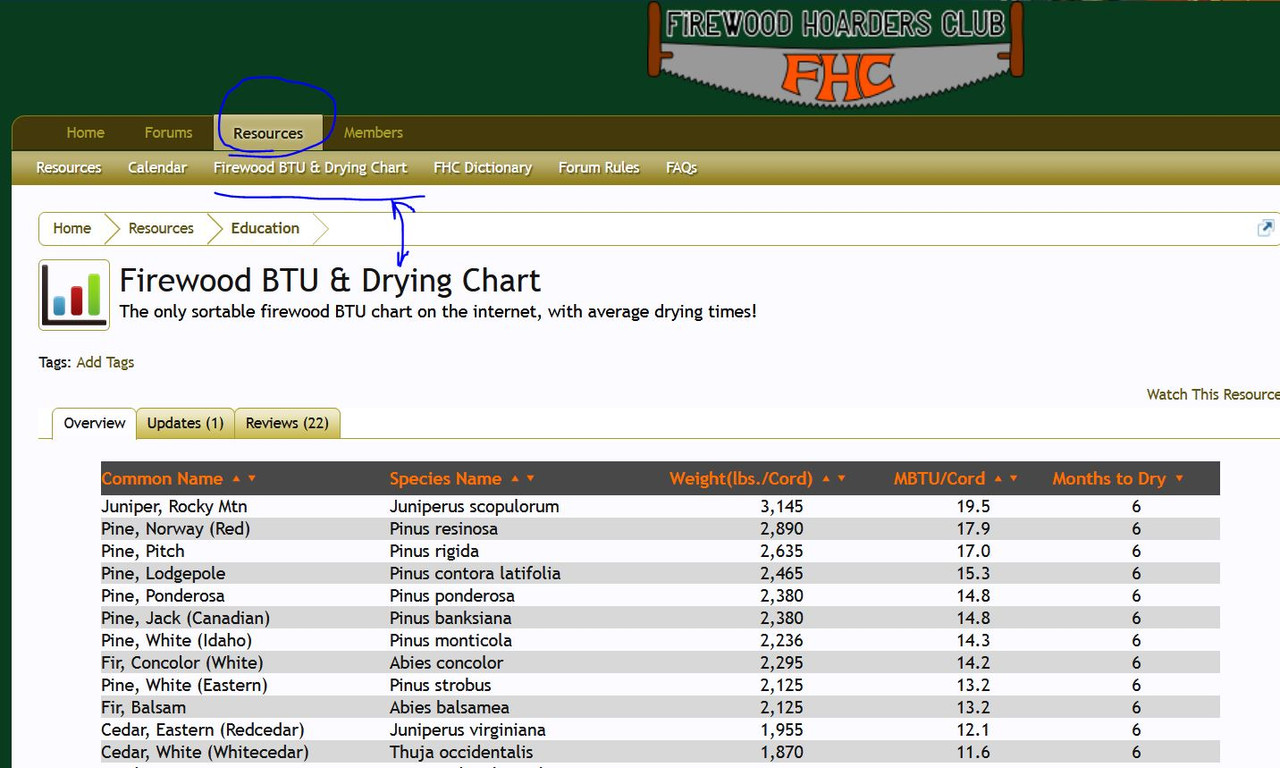Click the MBTU value 19.5
The width and height of the screenshot is (1280, 768).
[973, 507]
